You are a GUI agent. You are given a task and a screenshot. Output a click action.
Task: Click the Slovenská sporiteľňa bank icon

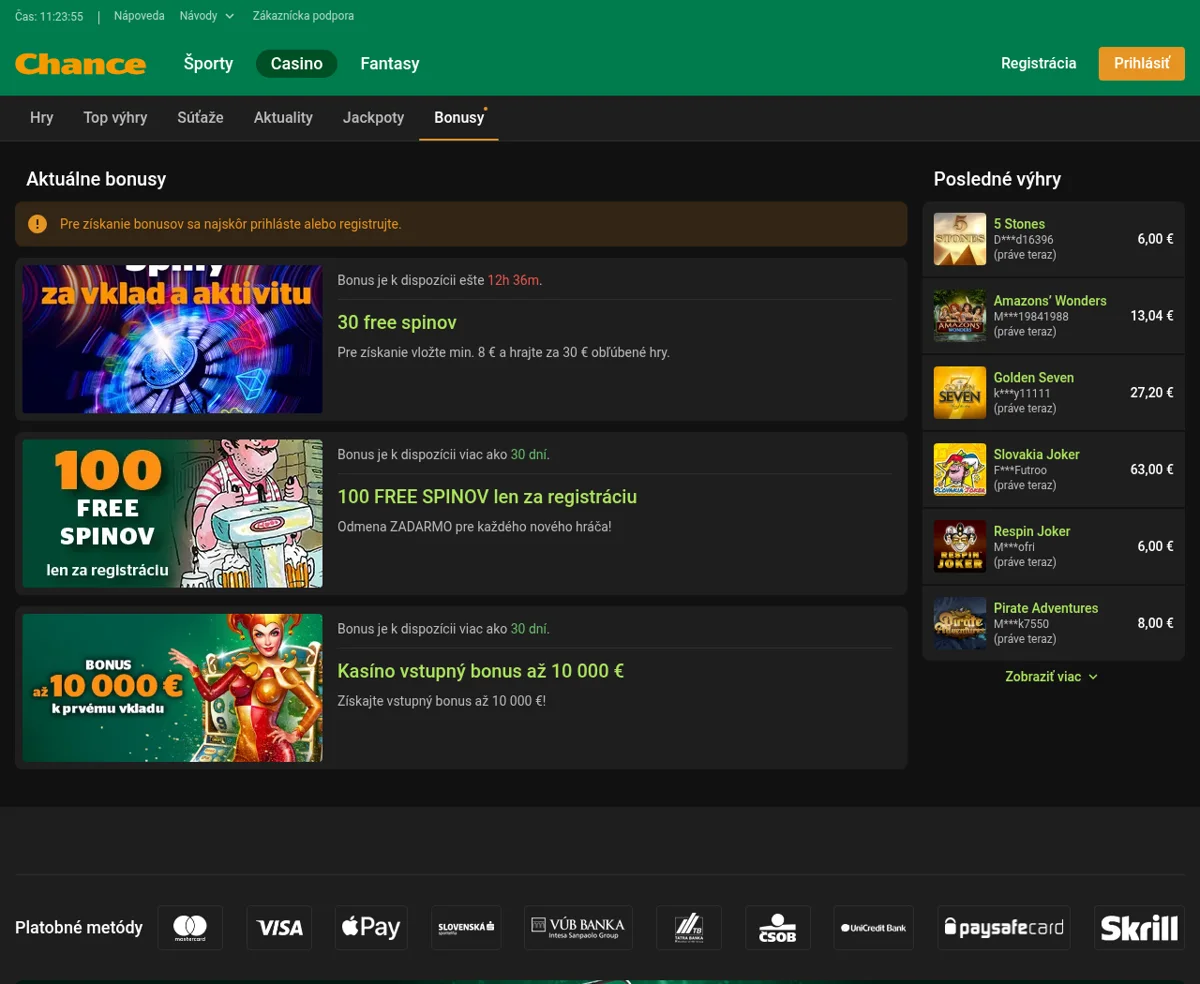point(466,928)
